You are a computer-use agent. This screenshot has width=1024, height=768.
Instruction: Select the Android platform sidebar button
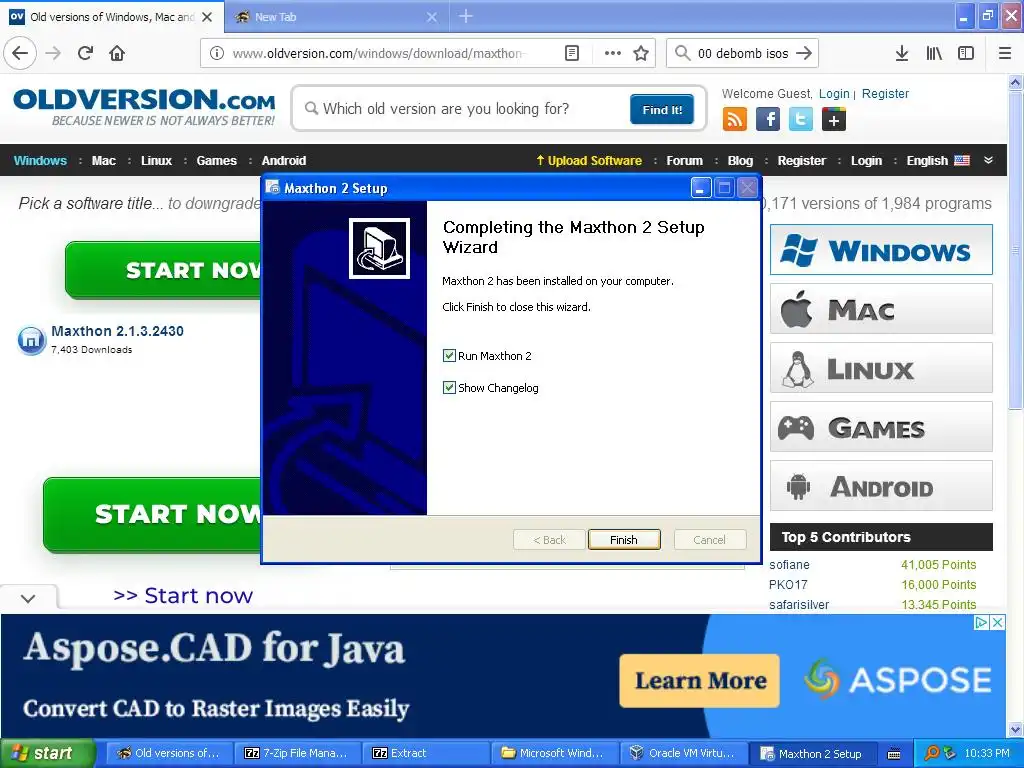coord(881,486)
